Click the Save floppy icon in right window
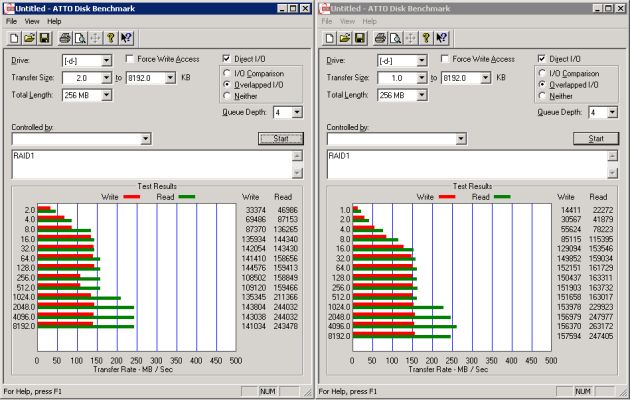The width and height of the screenshot is (630, 400). 360,38
